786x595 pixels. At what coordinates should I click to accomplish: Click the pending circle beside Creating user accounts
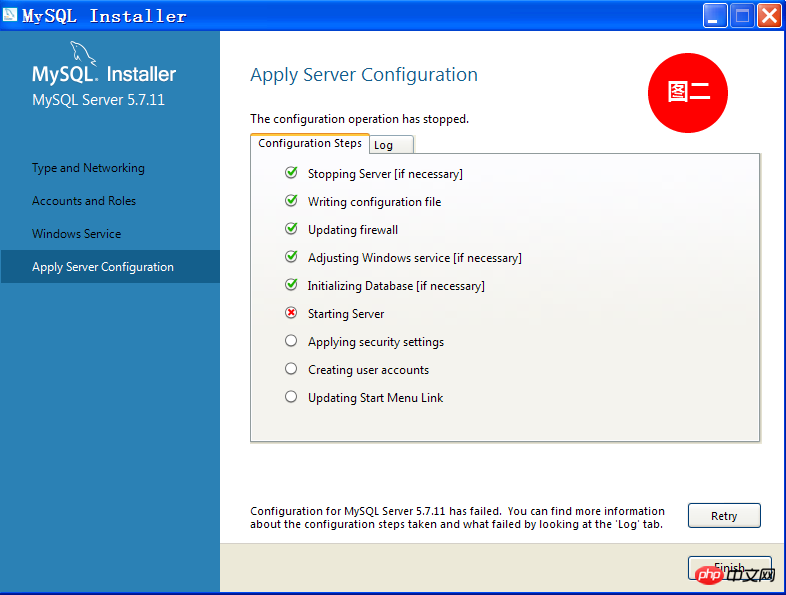coord(291,369)
